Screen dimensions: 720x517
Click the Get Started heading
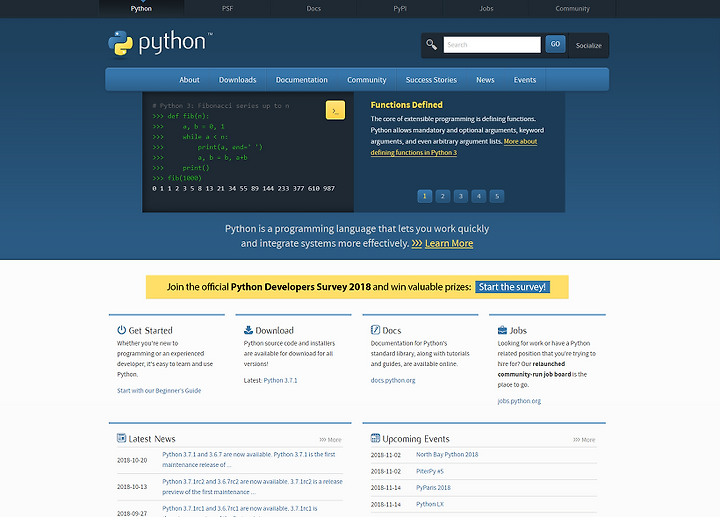click(150, 330)
